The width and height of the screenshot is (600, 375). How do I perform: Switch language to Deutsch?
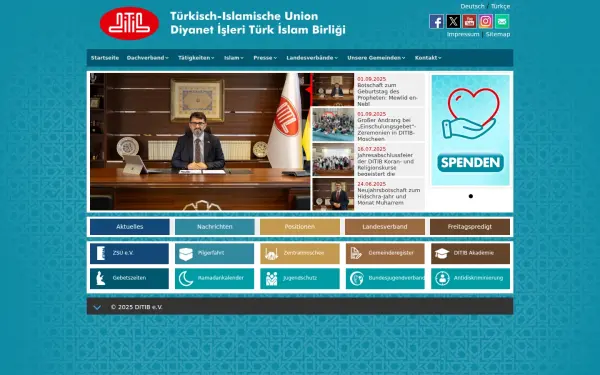(x=472, y=6)
